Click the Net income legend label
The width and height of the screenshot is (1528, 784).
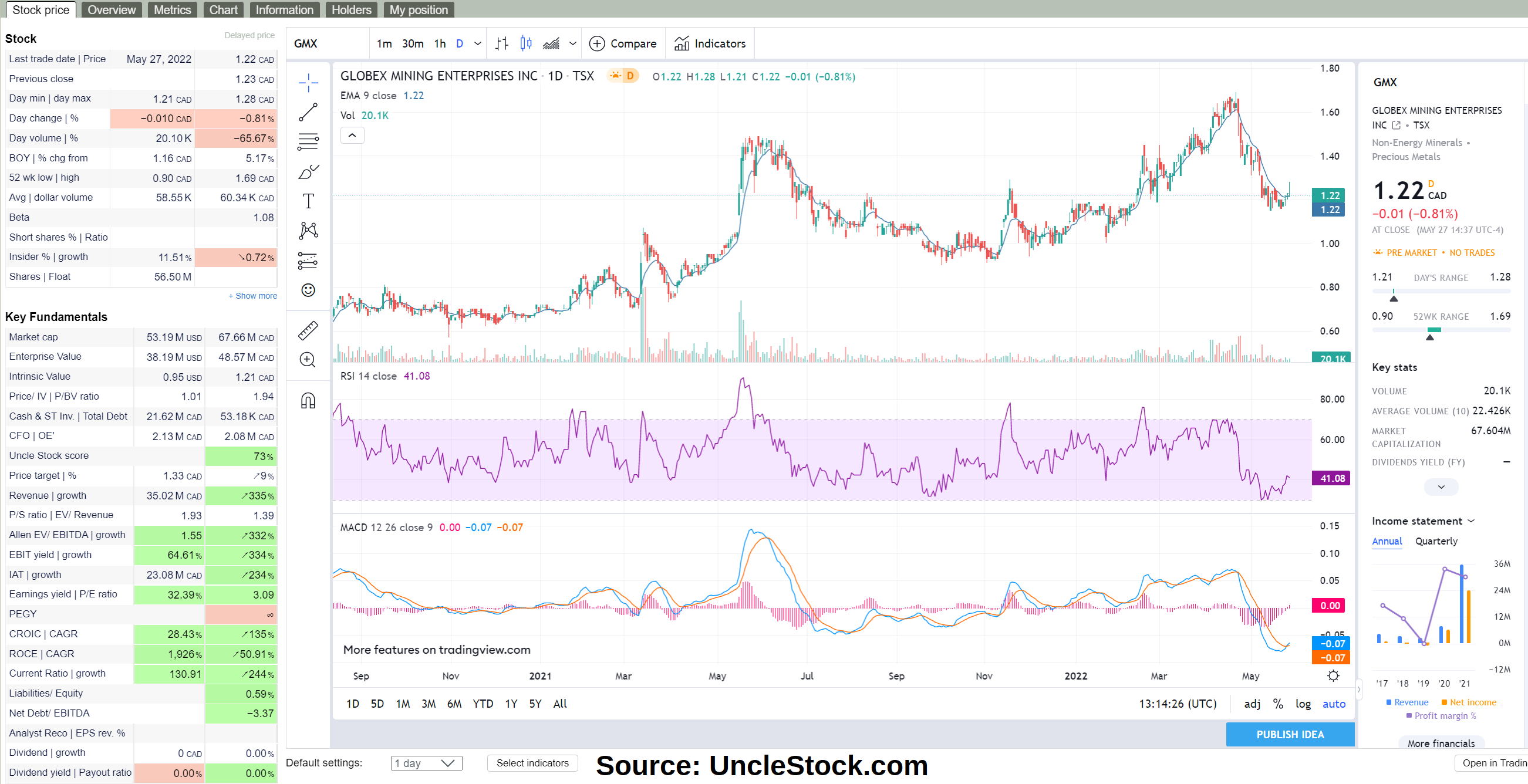point(1473,703)
